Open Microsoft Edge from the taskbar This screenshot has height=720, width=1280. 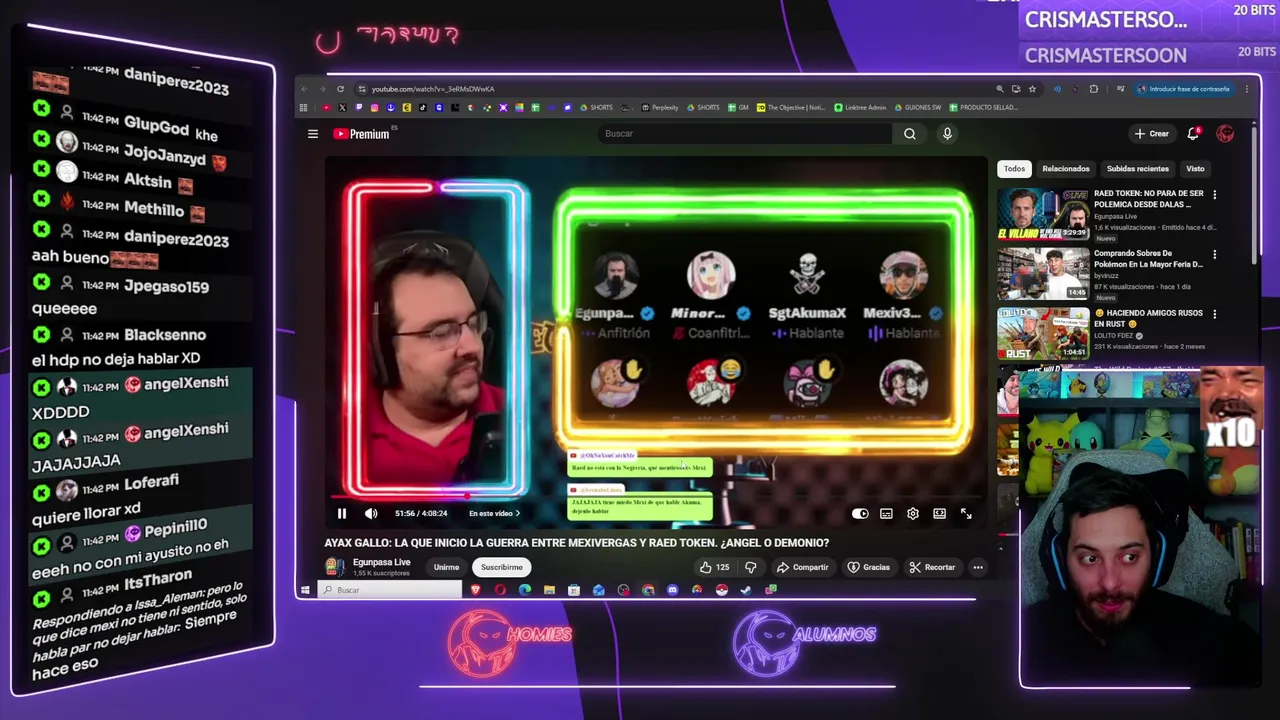tap(525, 590)
